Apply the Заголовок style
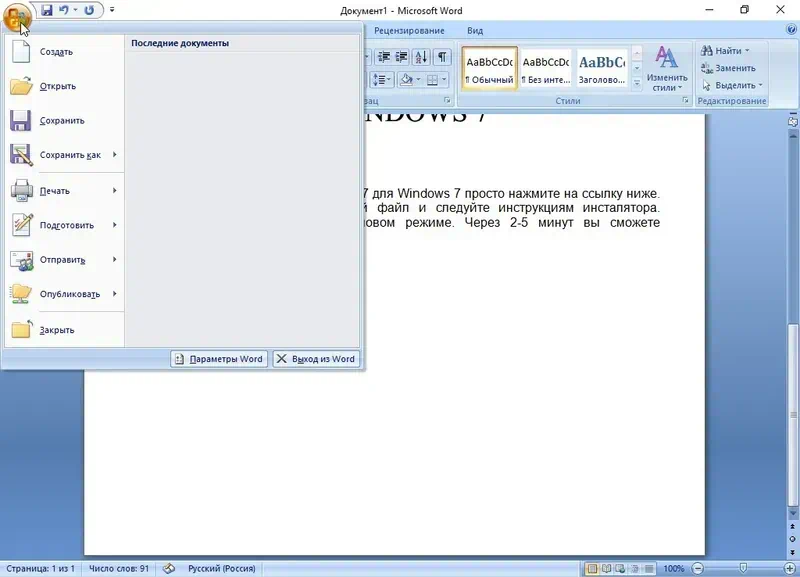The width and height of the screenshot is (800, 577). [602, 69]
